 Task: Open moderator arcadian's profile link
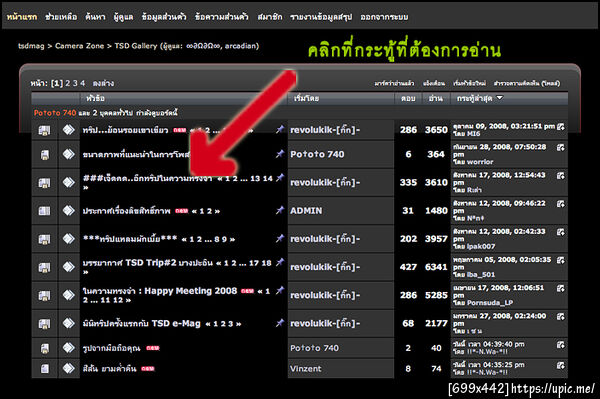pyautogui.click(x=240, y=46)
